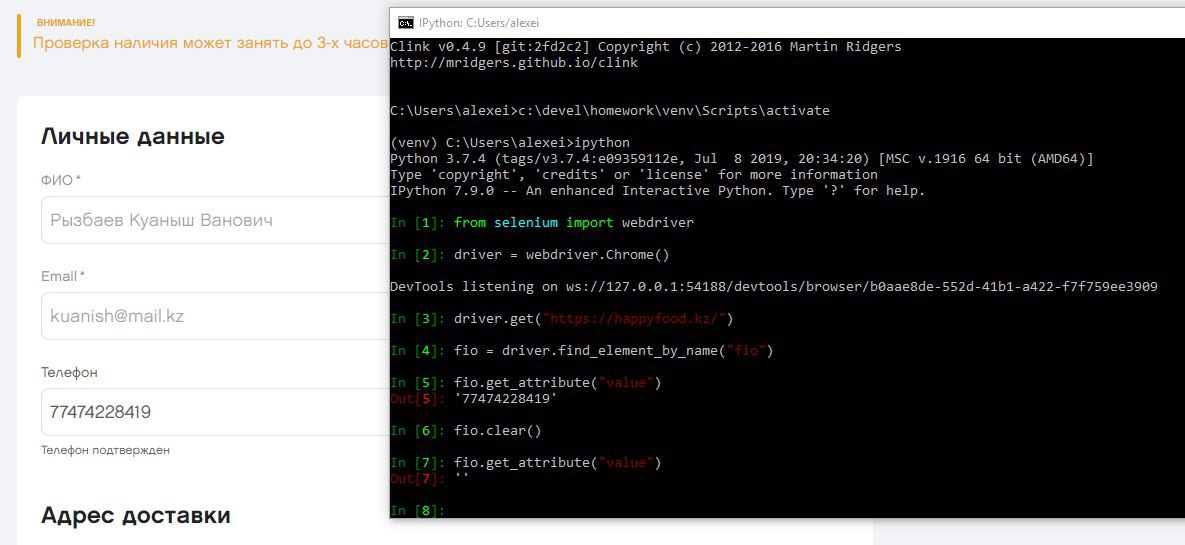Click the 'Проверка наличия' warning message
The width and height of the screenshot is (1185, 545).
211,43
